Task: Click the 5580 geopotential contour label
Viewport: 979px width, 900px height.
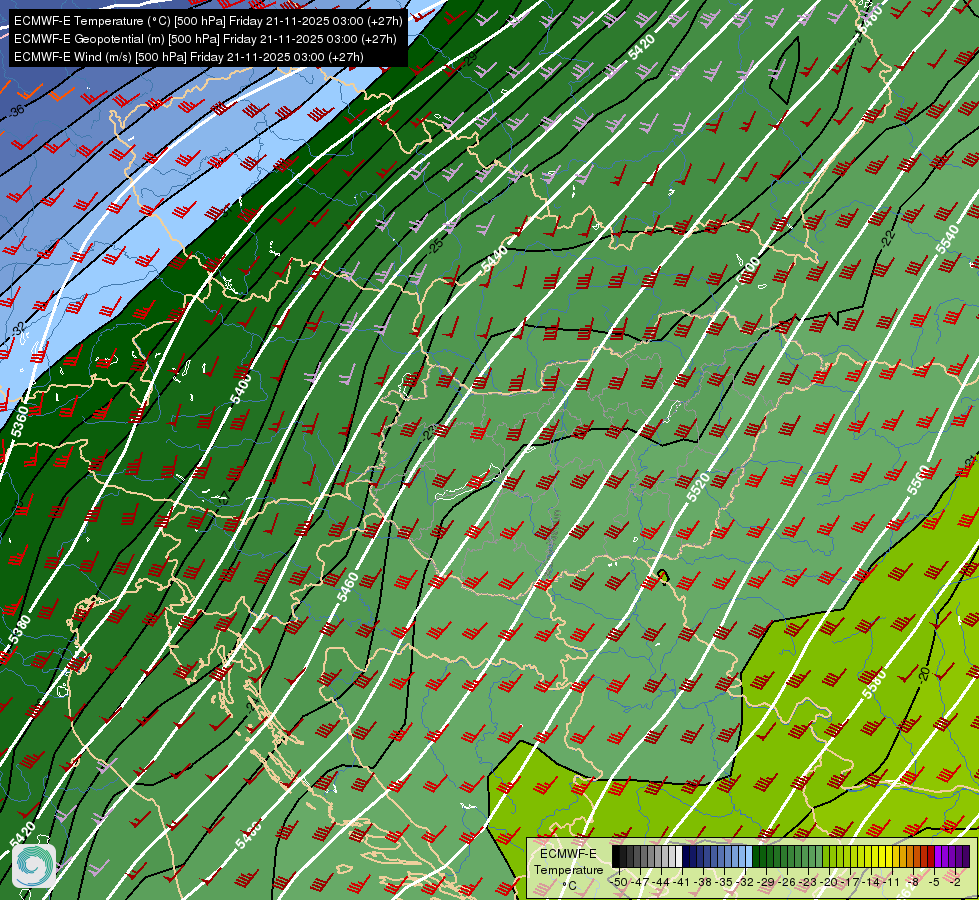Action: point(874,684)
